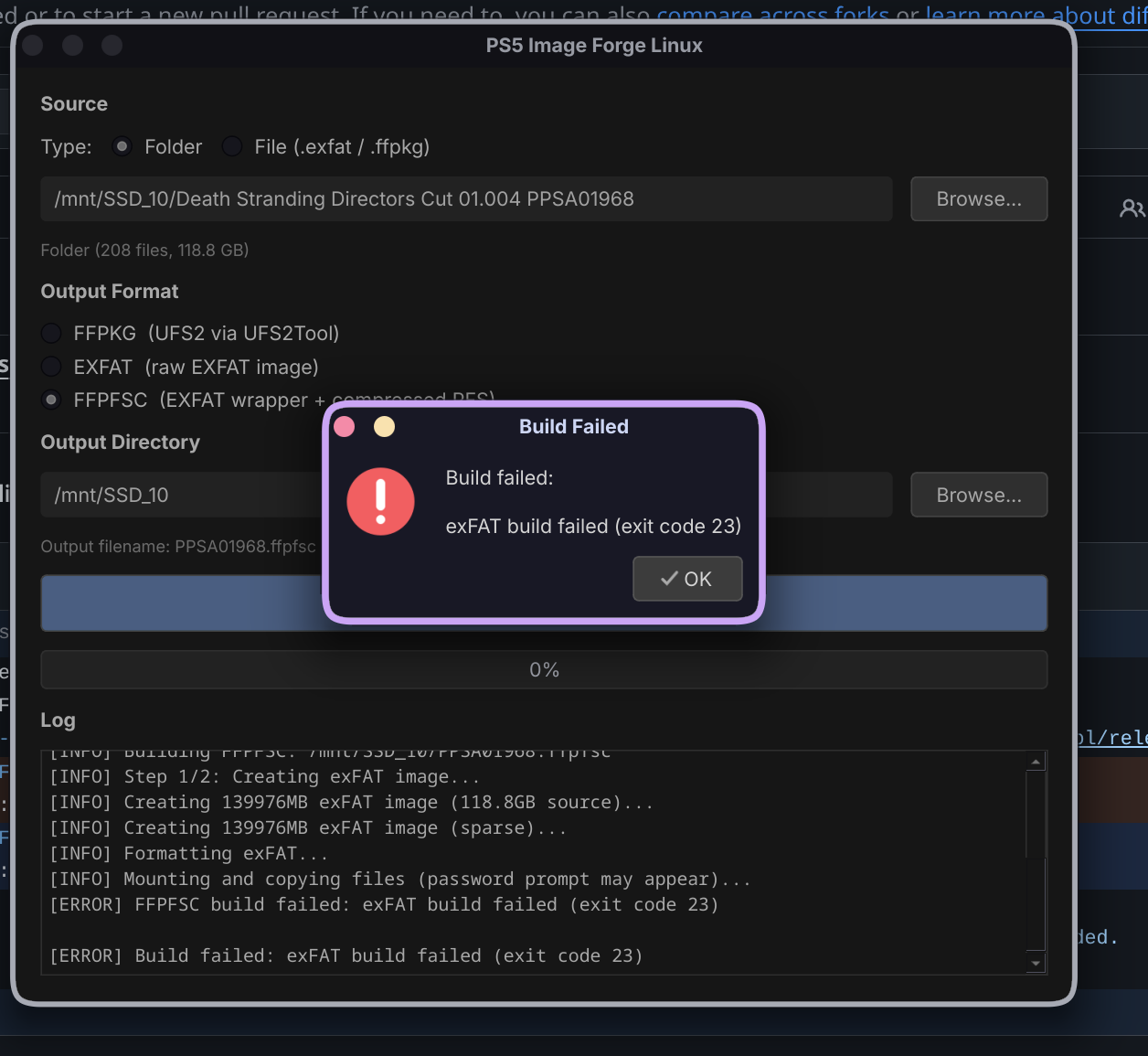Click 'Output filename: PPSA01968.ffpfsc' text
1148x1056 pixels.
coord(178,546)
